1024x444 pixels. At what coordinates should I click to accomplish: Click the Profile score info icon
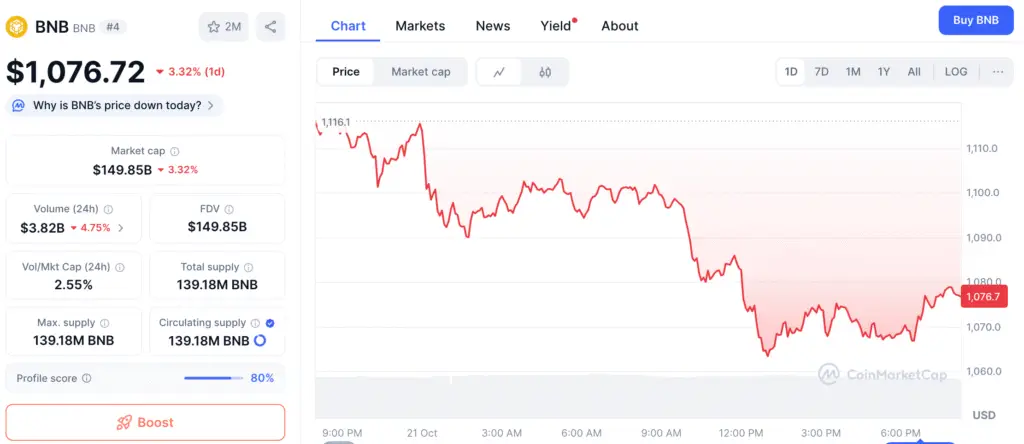click(x=87, y=378)
